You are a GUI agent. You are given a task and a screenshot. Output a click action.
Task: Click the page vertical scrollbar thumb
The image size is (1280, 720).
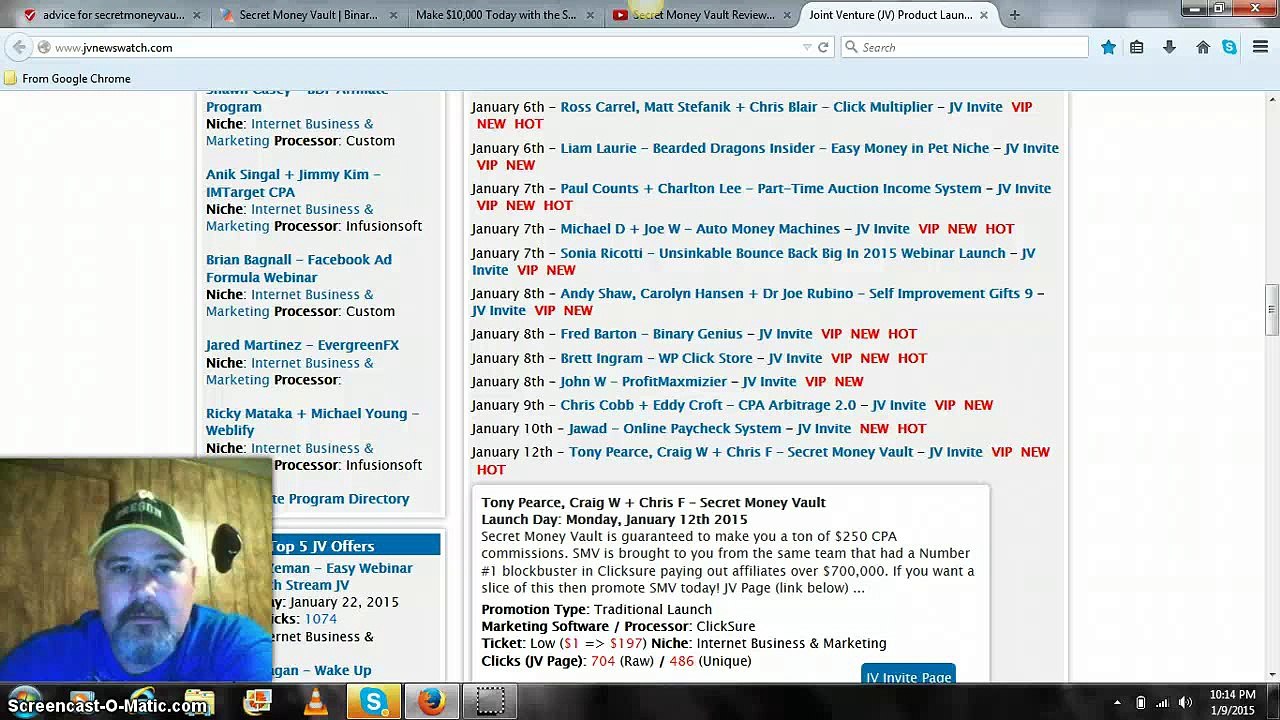click(x=1271, y=310)
